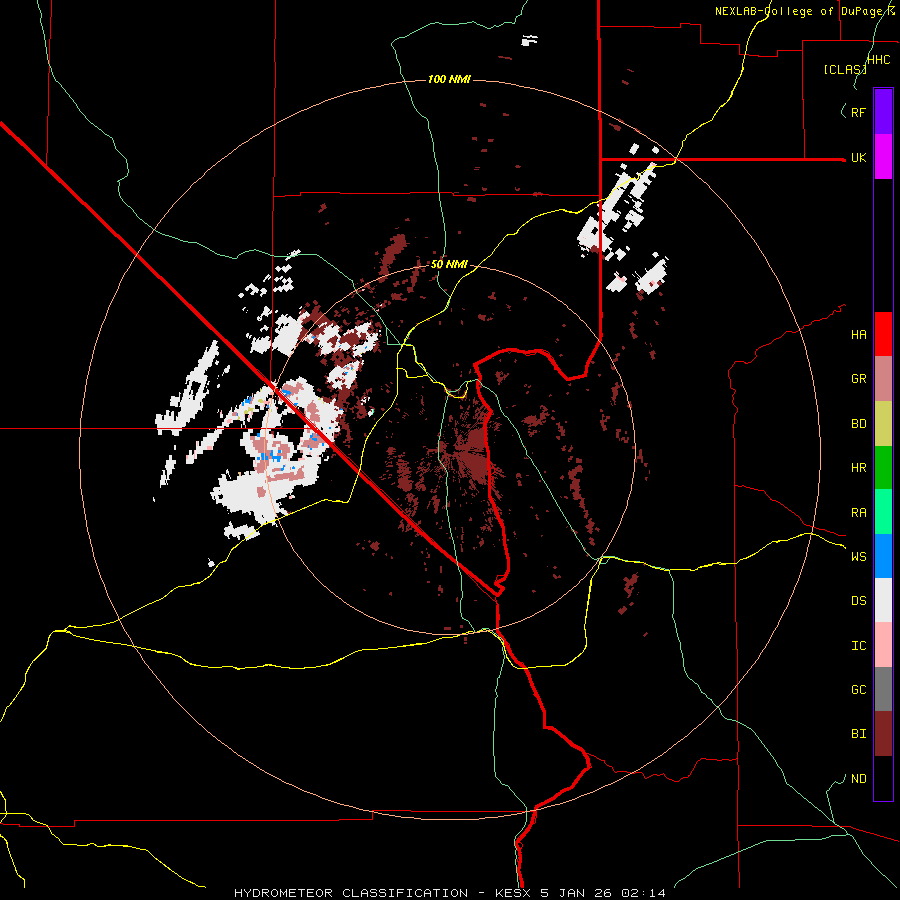Click the "HYDROMETEOR CLASSIFICATION" title text
900x900 pixels.
(x=351, y=893)
